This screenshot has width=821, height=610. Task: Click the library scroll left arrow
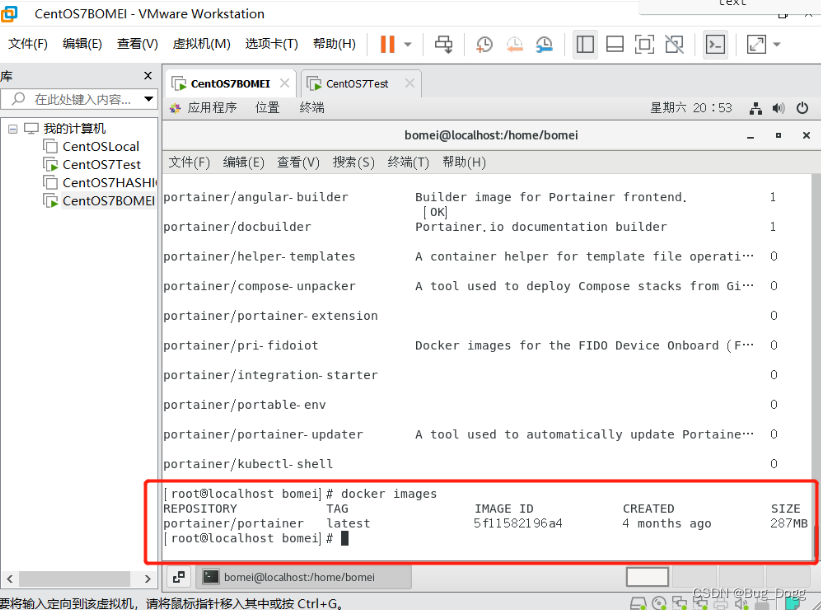click(9, 579)
